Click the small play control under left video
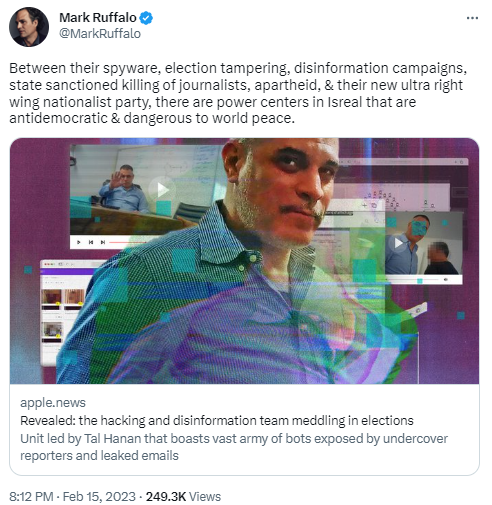Screen dimensions: 492x505 pyautogui.click(x=79, y=242)
